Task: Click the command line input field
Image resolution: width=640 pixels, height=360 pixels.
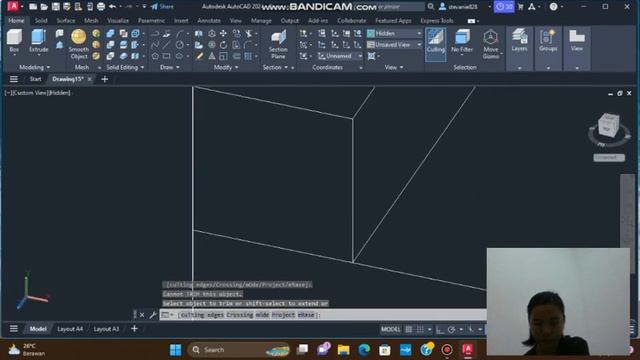Action: pyautogui.click(x=322, y=315)
